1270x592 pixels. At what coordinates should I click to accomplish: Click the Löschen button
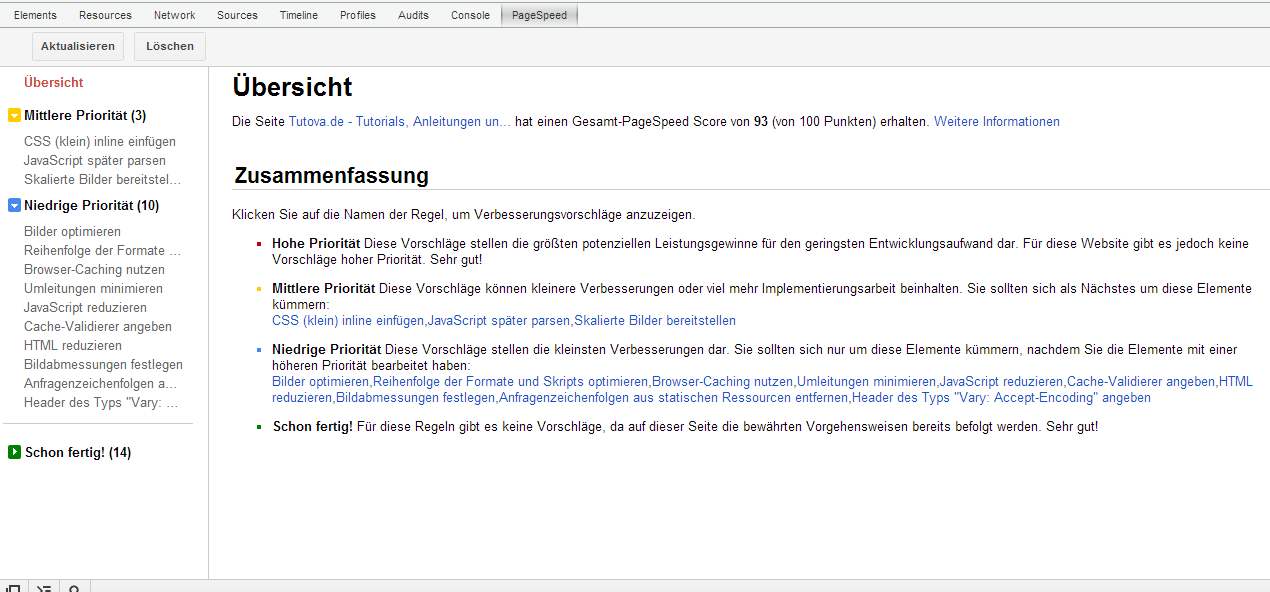tap(170, 46)
